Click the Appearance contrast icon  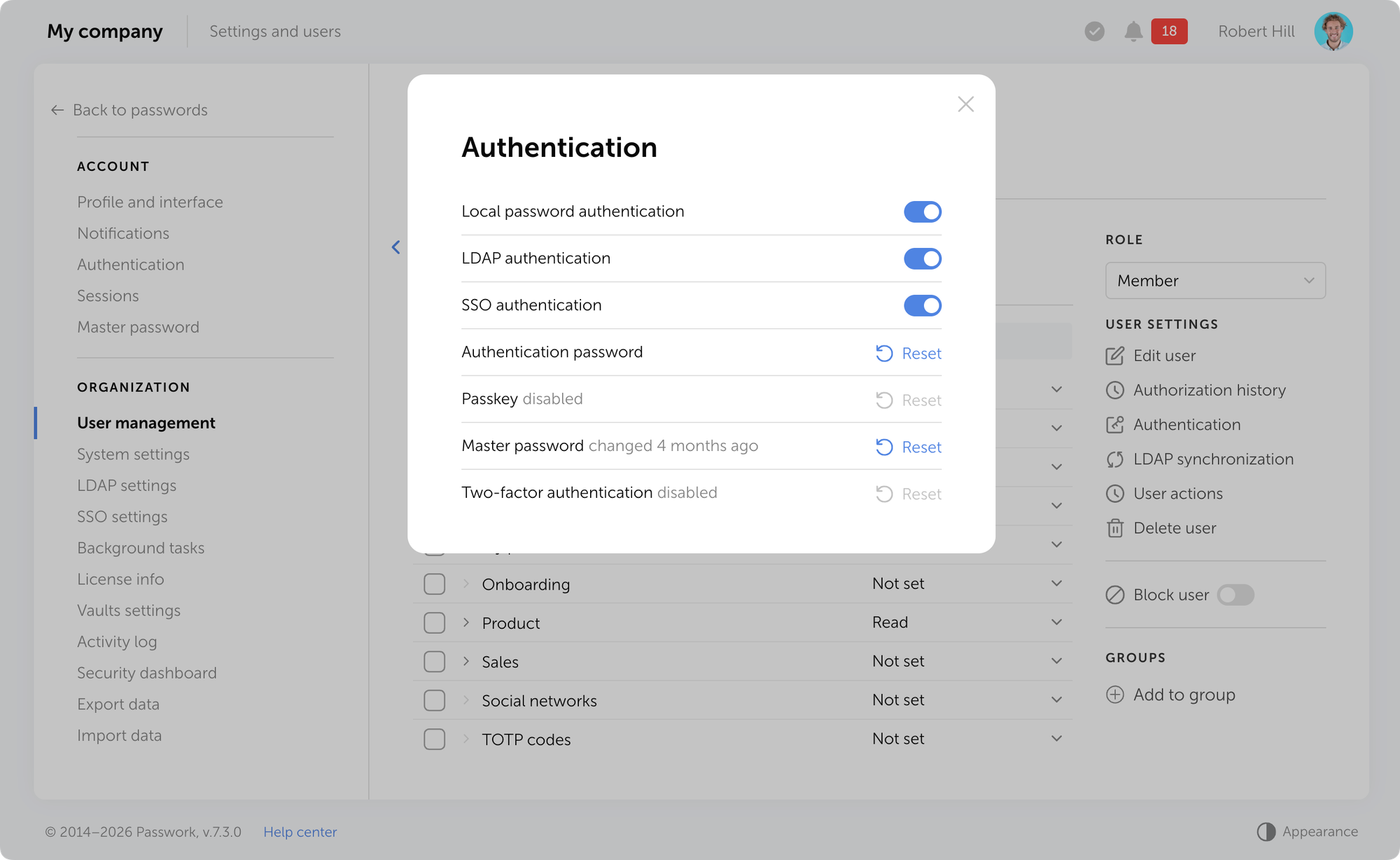click(1266, 831)
